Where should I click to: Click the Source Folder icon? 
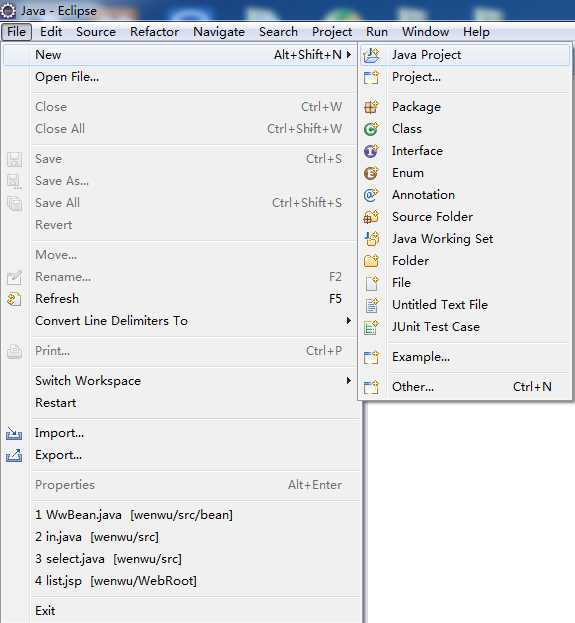(371, 217)
